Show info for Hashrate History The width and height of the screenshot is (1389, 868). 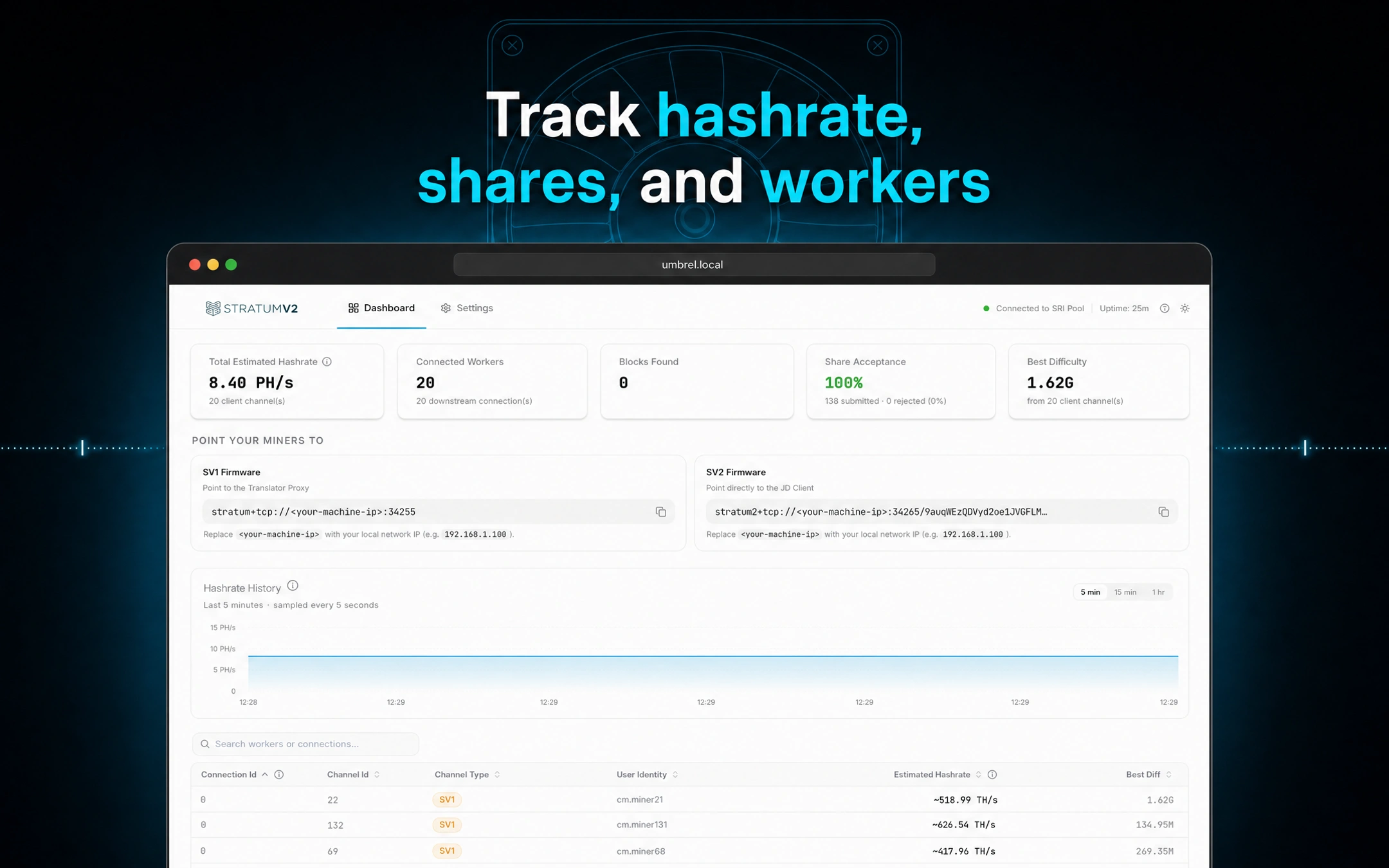[x=293, y=586]
